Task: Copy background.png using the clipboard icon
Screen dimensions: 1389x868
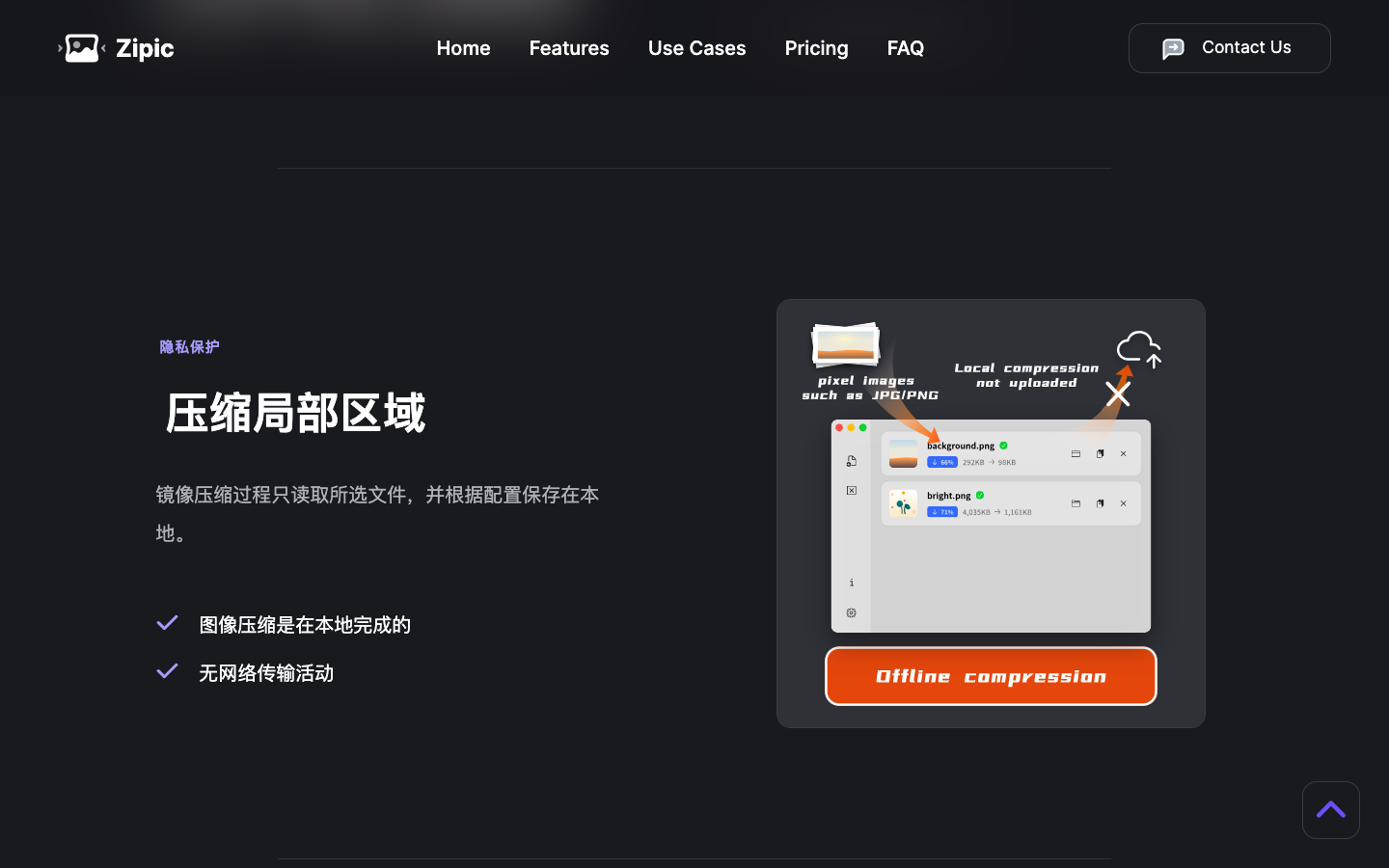Action: [1101, 454]
